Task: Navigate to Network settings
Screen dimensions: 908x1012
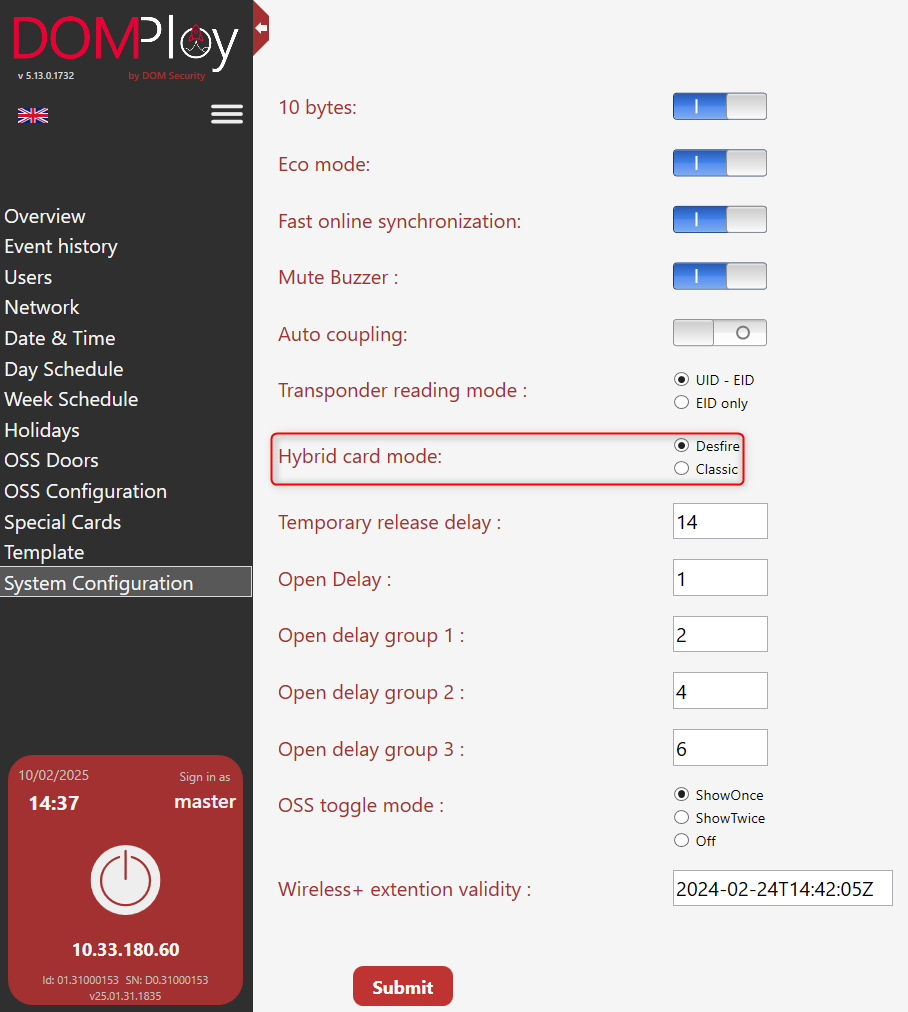Action: (41, 308)
